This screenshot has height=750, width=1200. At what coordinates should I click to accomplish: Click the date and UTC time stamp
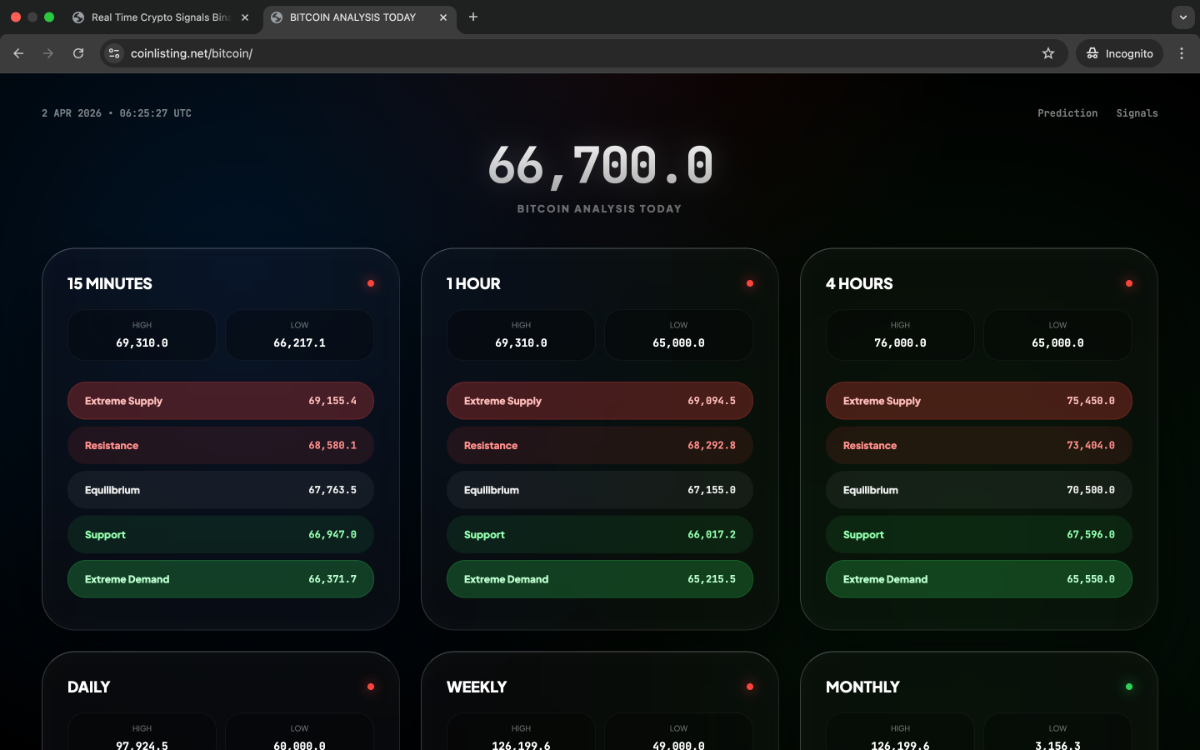[x=117, y=113]
